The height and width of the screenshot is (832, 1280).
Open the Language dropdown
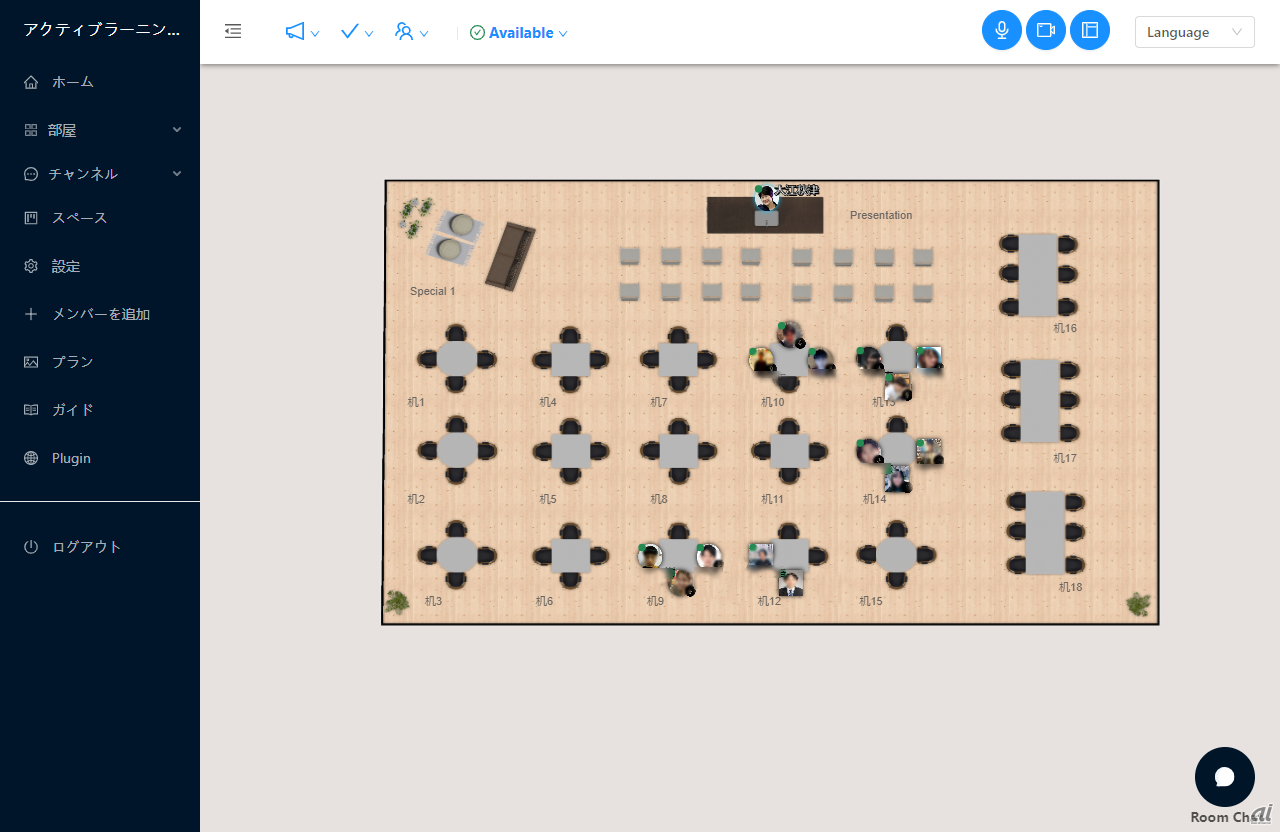[1195, 32]
